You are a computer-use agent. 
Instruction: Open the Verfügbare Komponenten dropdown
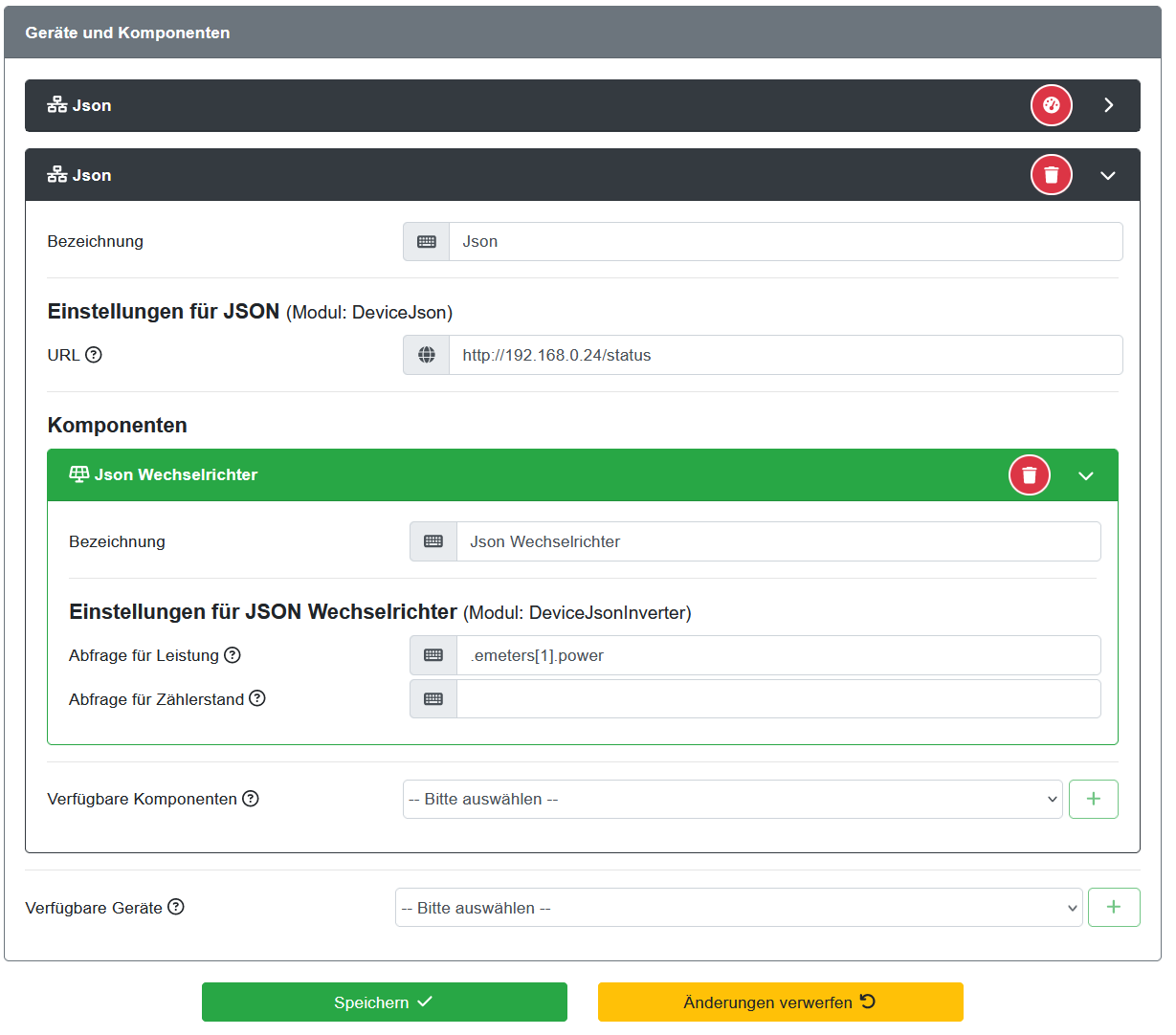[732, 799]
